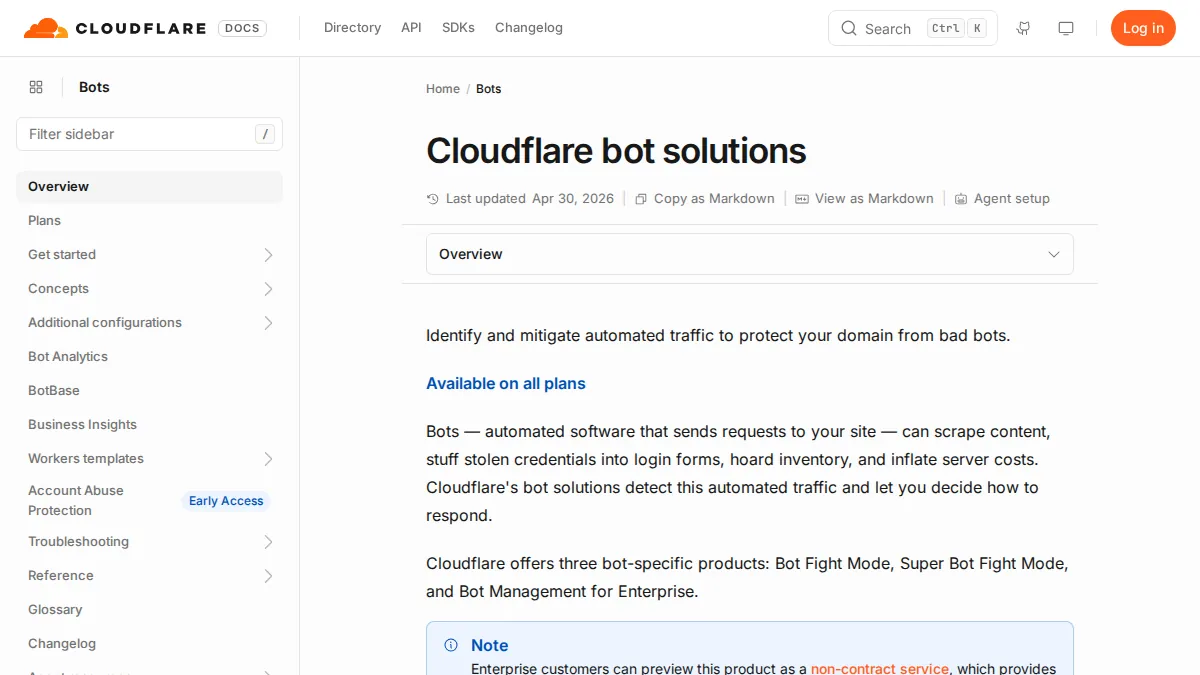Open the products grid icon beside Bots

[x=36, y=87]
